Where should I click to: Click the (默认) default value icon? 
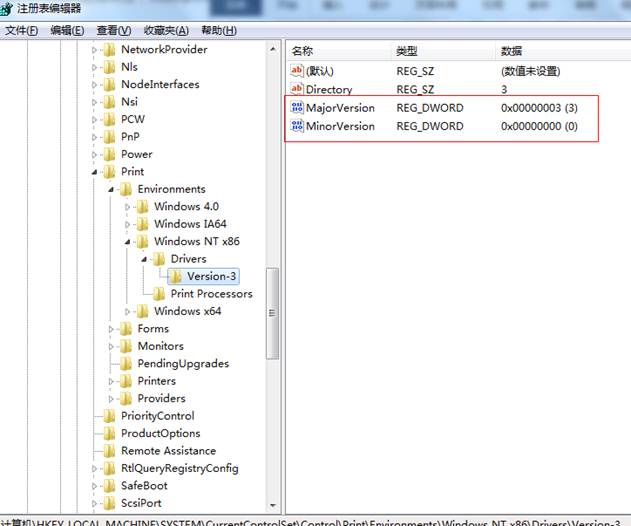coord(296,71)
